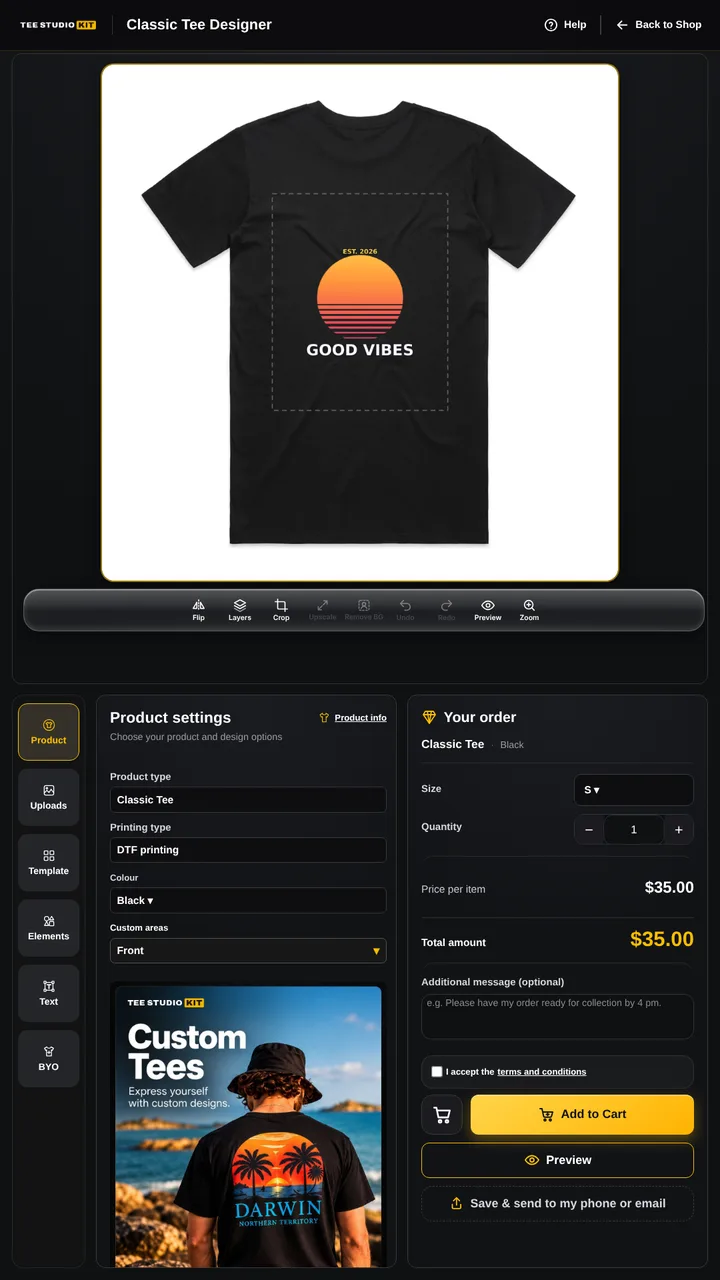Click the cart icon button
This screenshot has width=720, height=1280.
[442, 1114]
